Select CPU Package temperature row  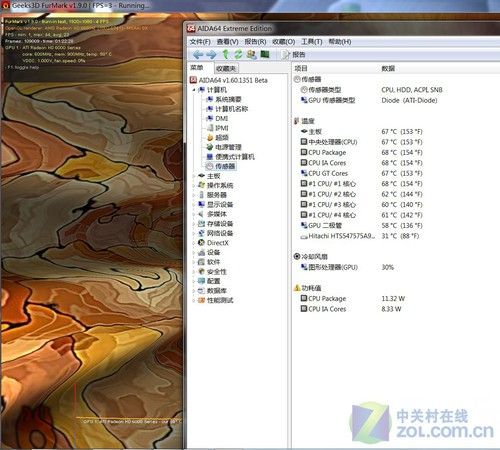tap(361, 152)
